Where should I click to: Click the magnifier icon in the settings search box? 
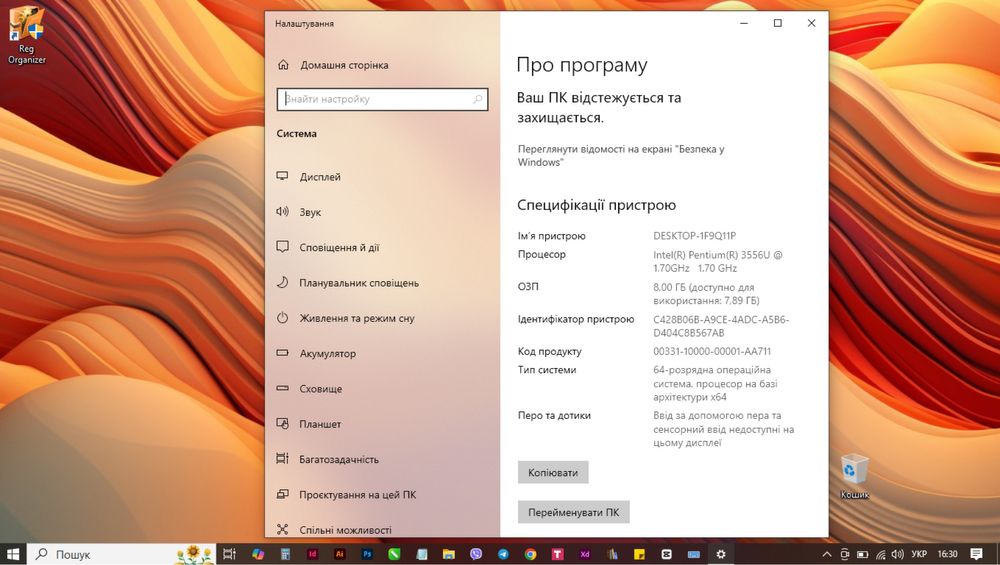click(478, 99)
